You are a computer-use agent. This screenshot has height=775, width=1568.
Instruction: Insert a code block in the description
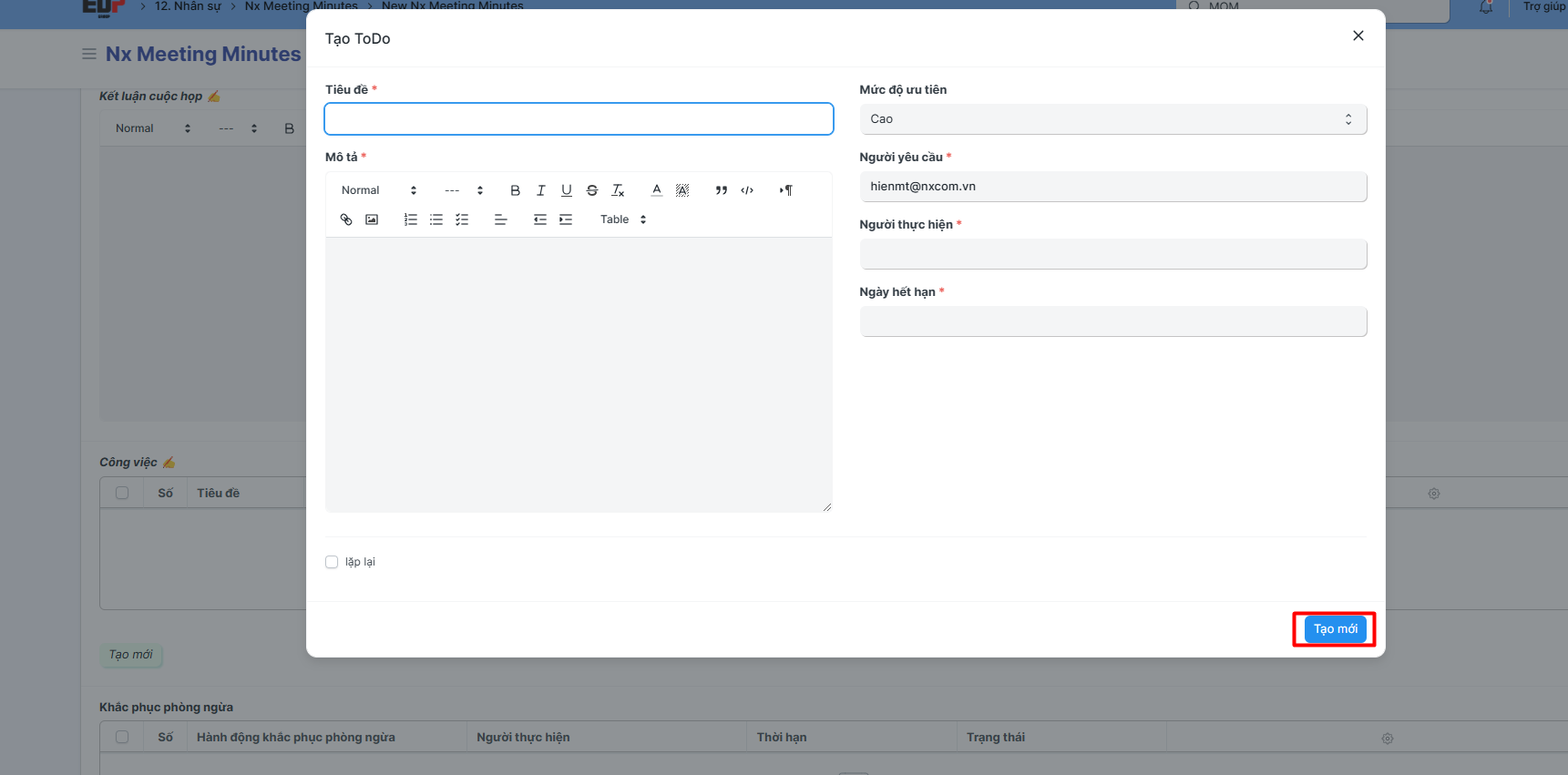747,190
